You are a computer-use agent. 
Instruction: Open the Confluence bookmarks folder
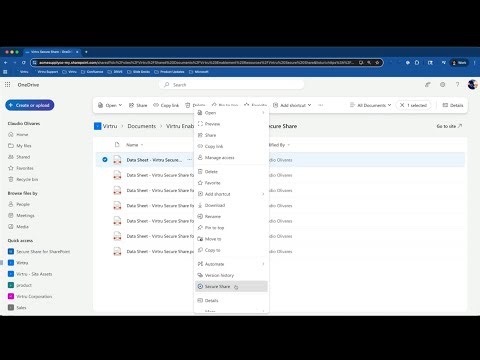click(x=92, y=72)
